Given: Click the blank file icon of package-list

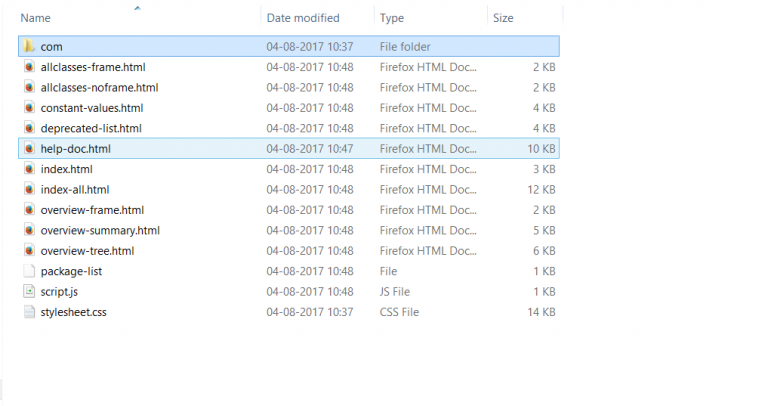Looking at the screenshot, I should coord(29,271).
